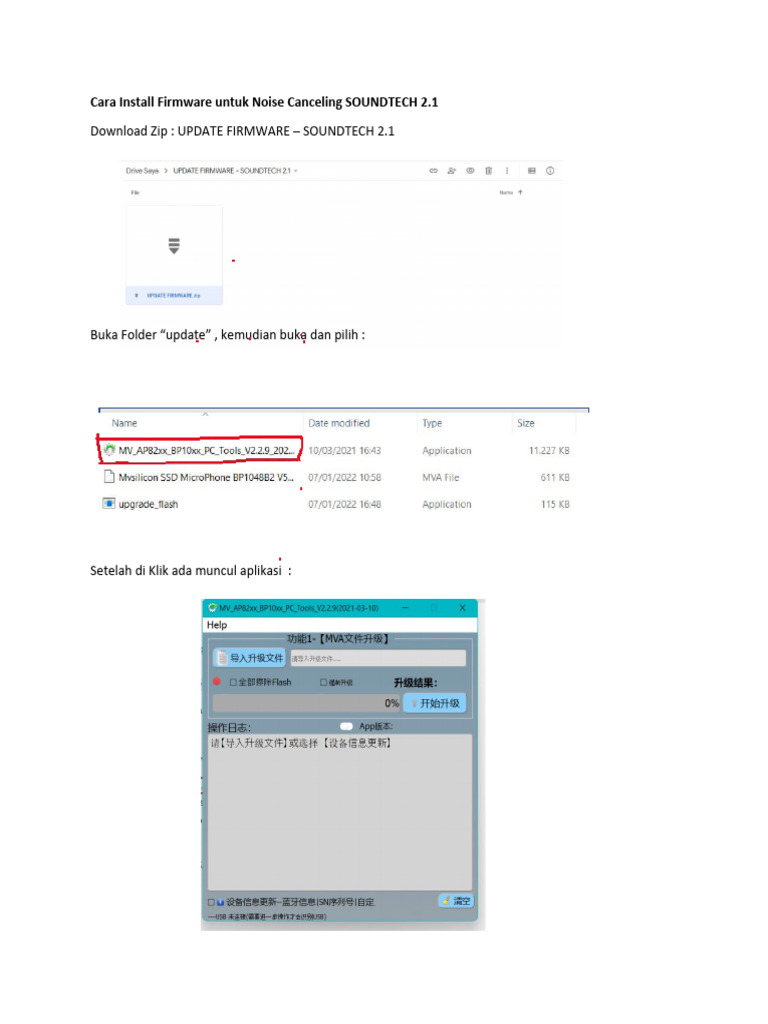Click the UPDATE FIRMWARE.zip file name label
The height and width of the screenshot is (1024, 768).
point(174,295)
